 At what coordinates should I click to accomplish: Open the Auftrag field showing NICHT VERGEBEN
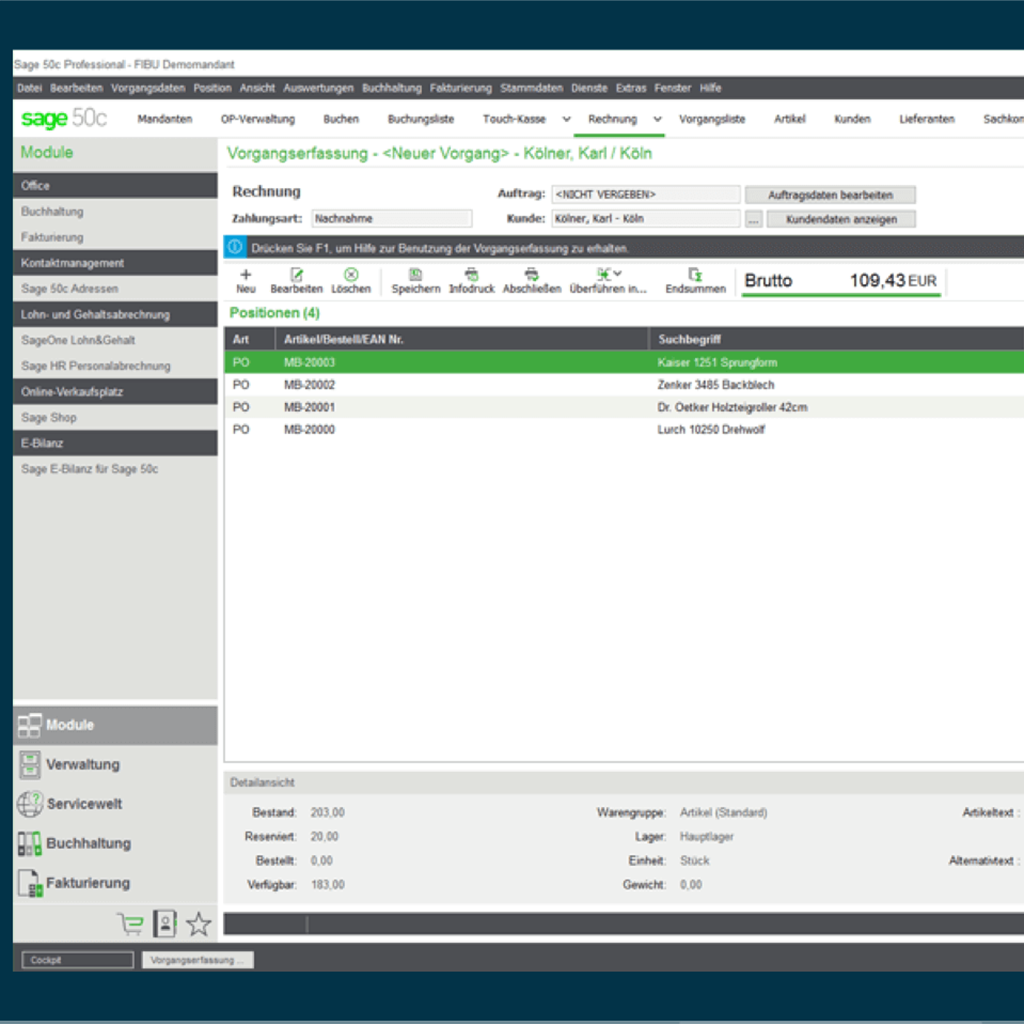[x=646, y=195]
